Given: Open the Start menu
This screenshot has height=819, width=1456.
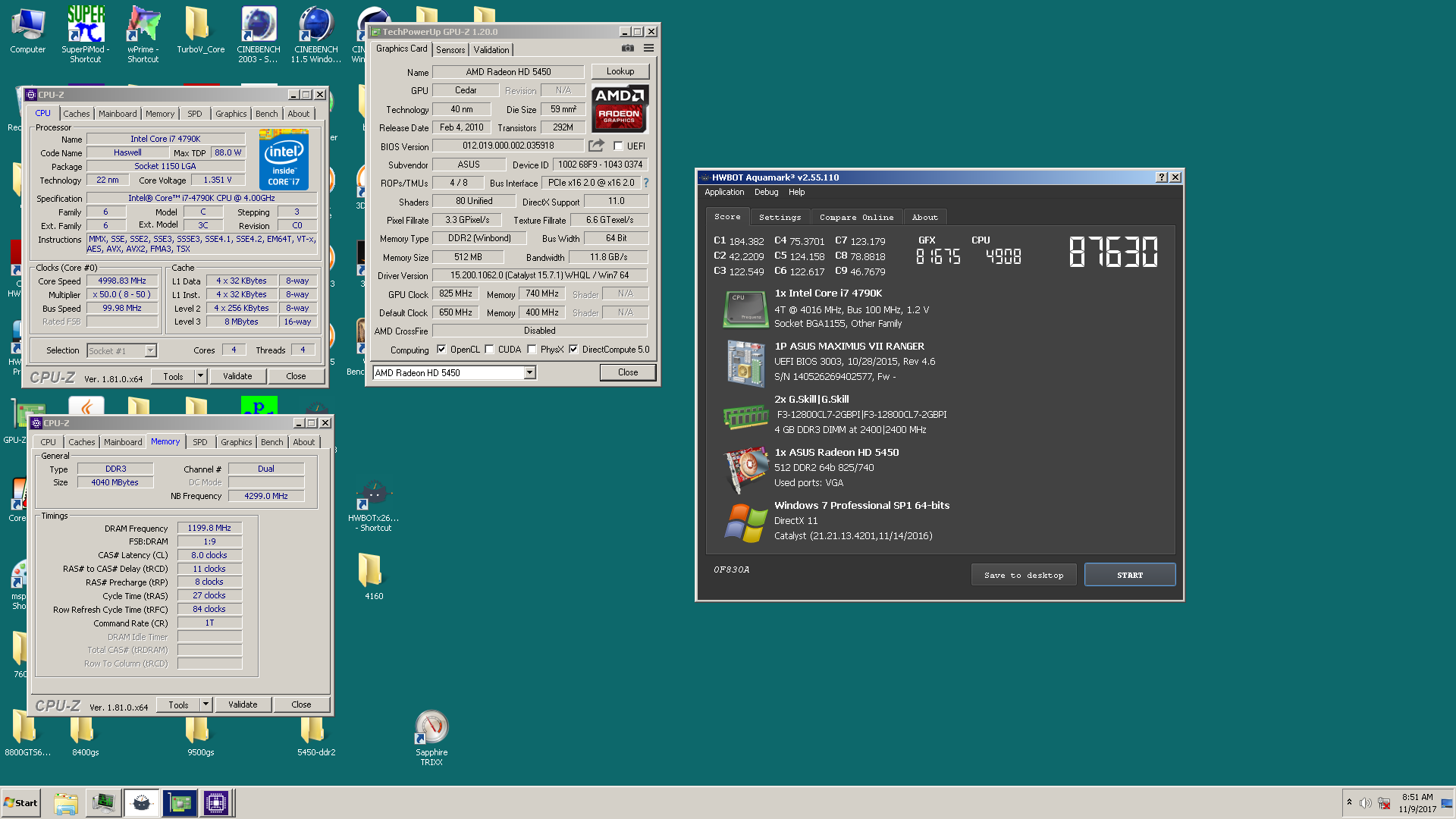Looking at the screenshot, I should tap(20, 803).
